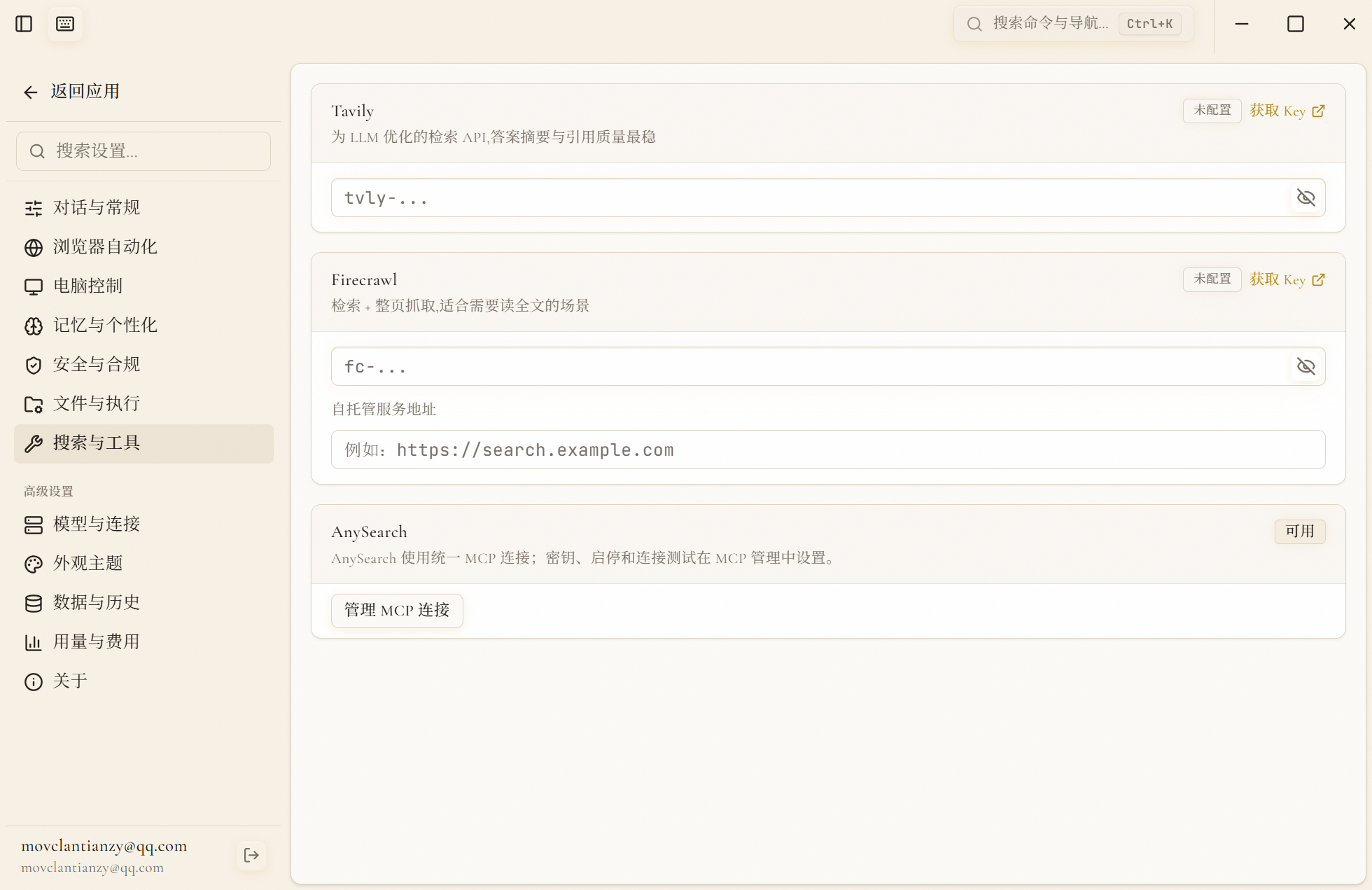Click the Ctrl+K shortcut badge

point(1150,24)
